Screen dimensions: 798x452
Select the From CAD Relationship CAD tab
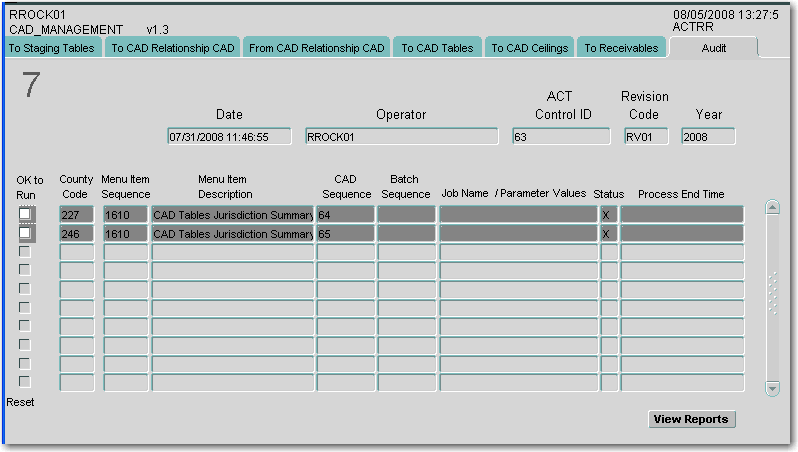tap(317, 48)
